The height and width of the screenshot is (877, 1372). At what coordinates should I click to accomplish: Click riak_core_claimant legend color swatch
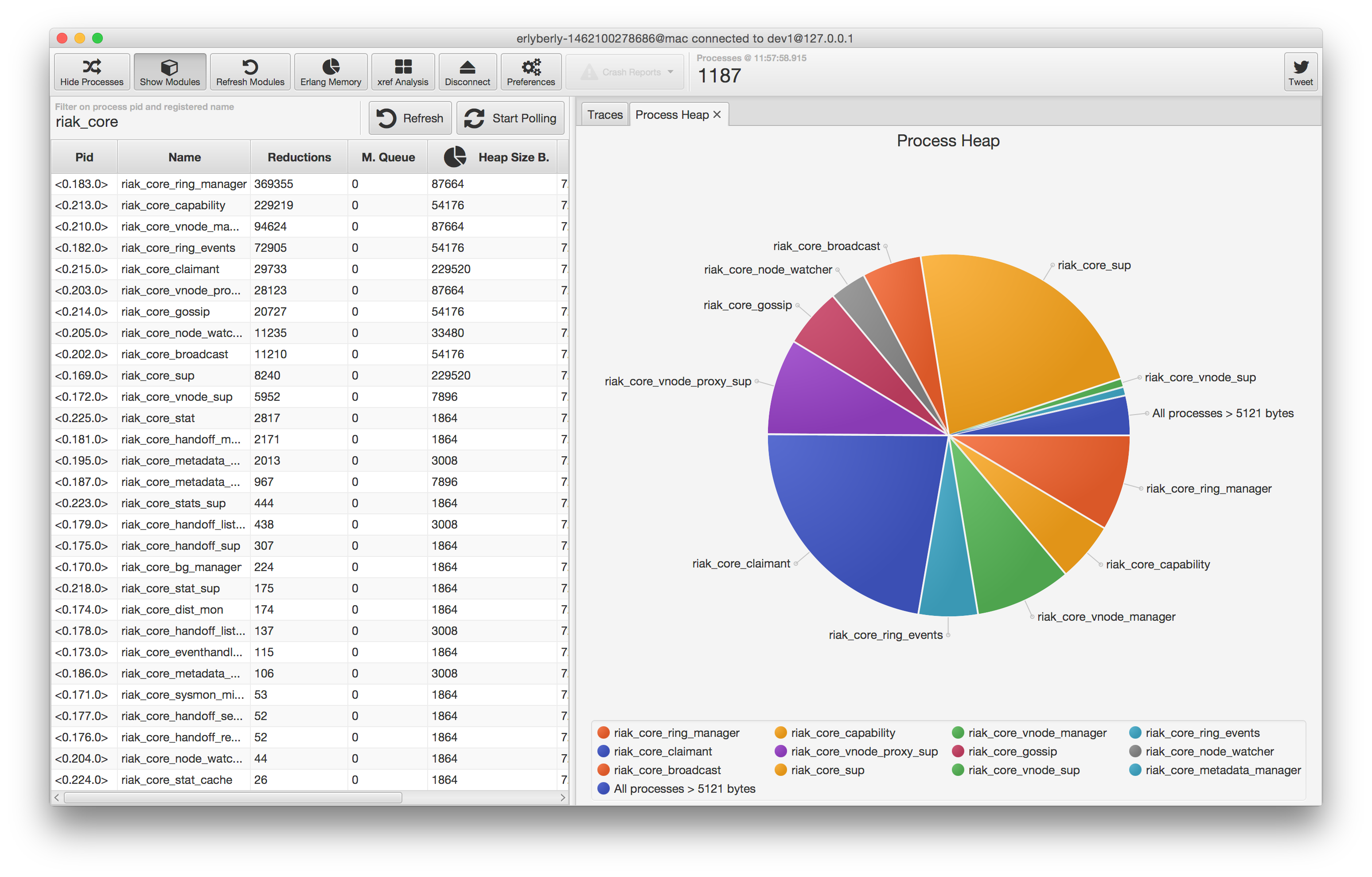coord(604,752)
